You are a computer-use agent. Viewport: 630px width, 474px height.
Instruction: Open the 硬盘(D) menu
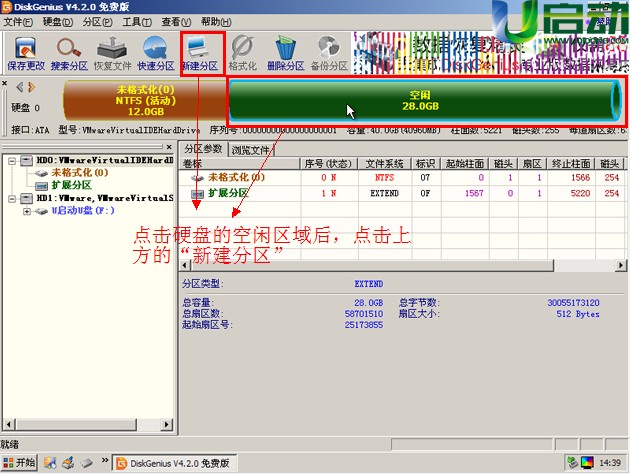pyautogui.click(x=58, y=22)
